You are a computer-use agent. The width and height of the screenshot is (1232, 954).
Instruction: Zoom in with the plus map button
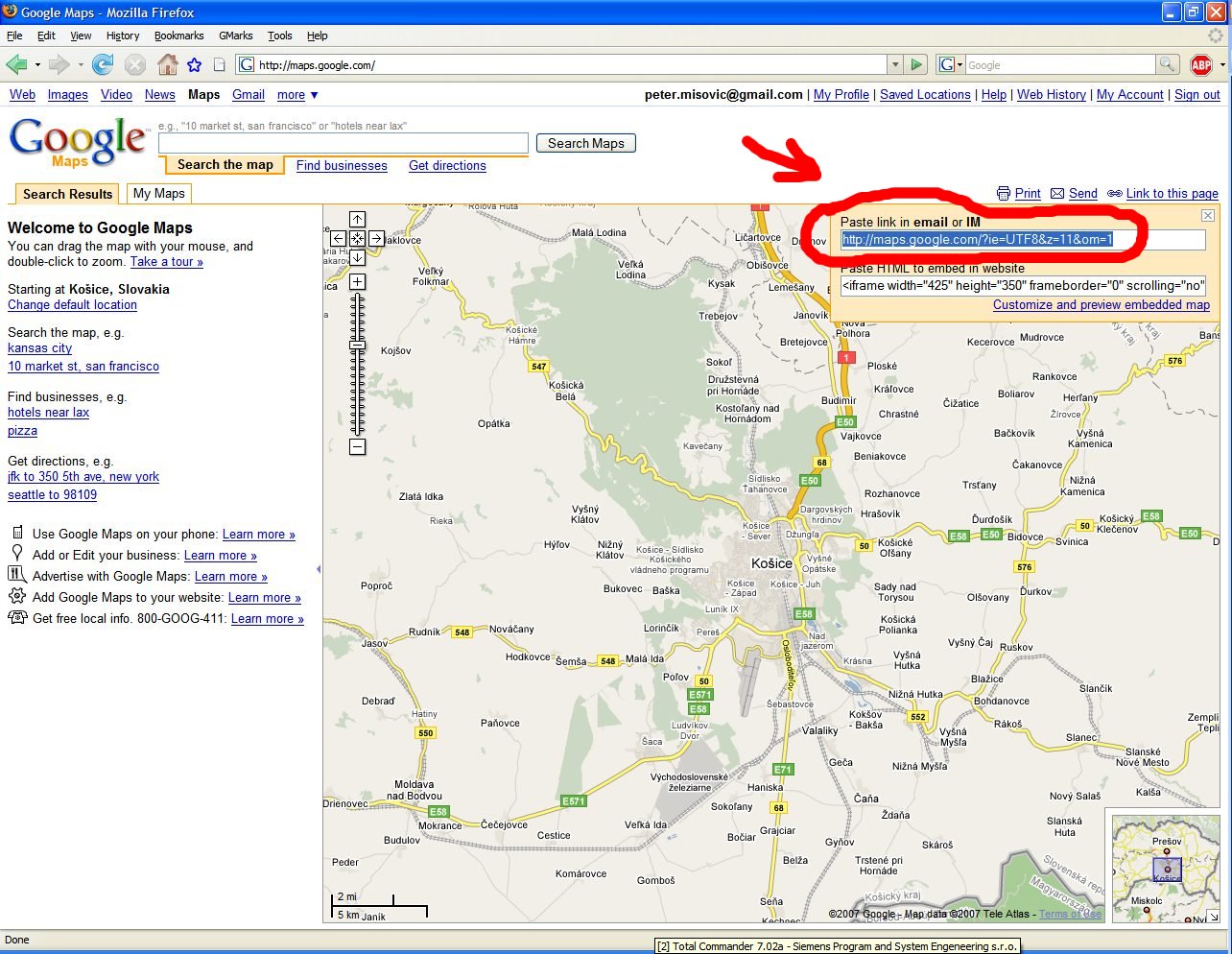click(x=357, y=281)
